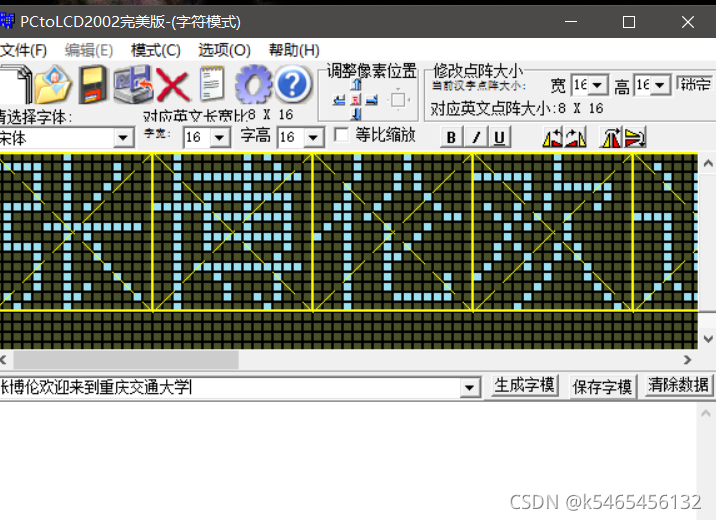Shift pixels right with the right arrow
Image resolution: width=716 pixels, height=520 pixels.
point(372,100)
